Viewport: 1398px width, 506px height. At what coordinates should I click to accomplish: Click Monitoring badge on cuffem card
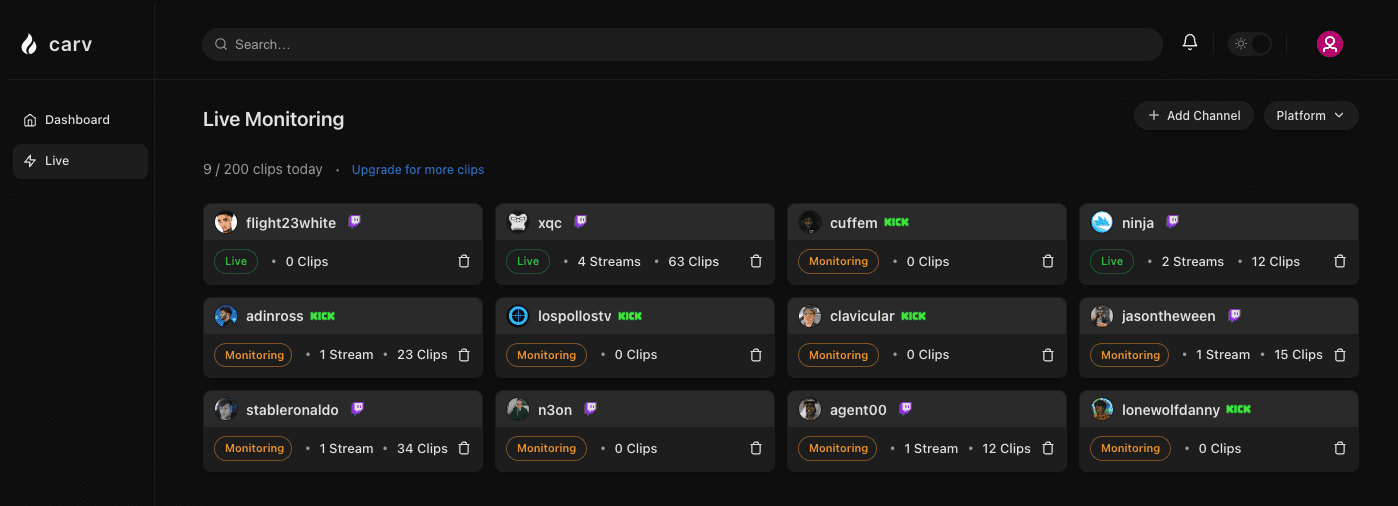tap(838, 261)
